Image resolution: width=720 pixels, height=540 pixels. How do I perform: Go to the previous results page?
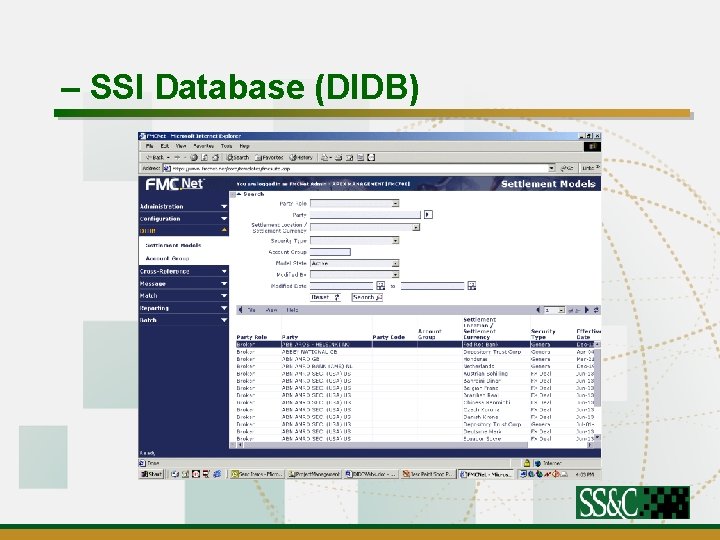tap(539, 310)
